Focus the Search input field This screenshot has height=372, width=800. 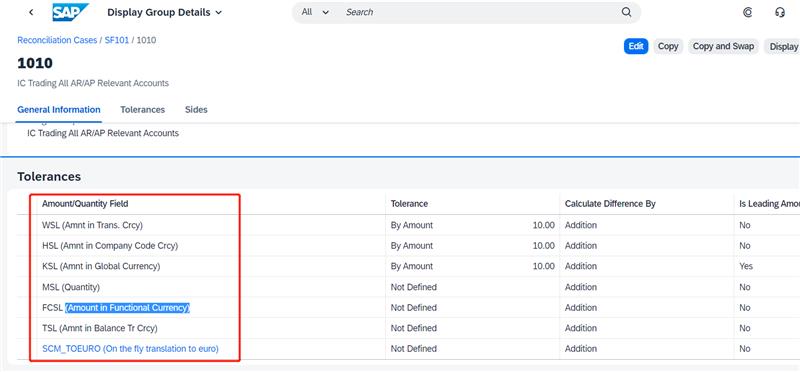point(480,12)
